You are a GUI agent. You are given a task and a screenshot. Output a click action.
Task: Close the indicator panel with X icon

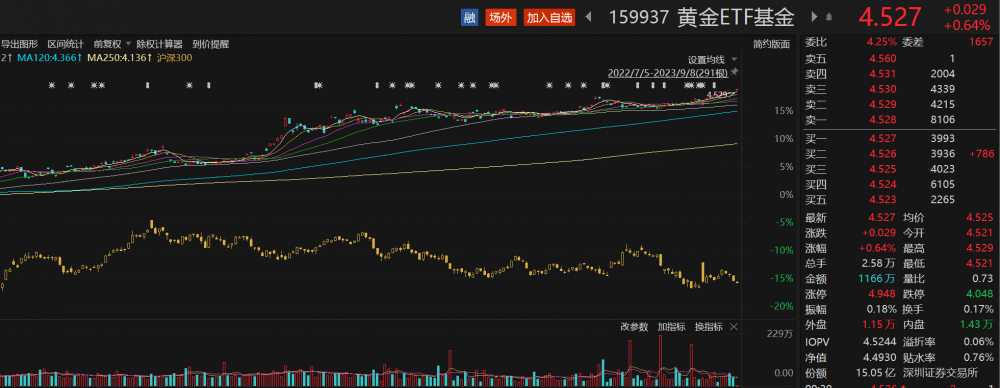point(733,327)
